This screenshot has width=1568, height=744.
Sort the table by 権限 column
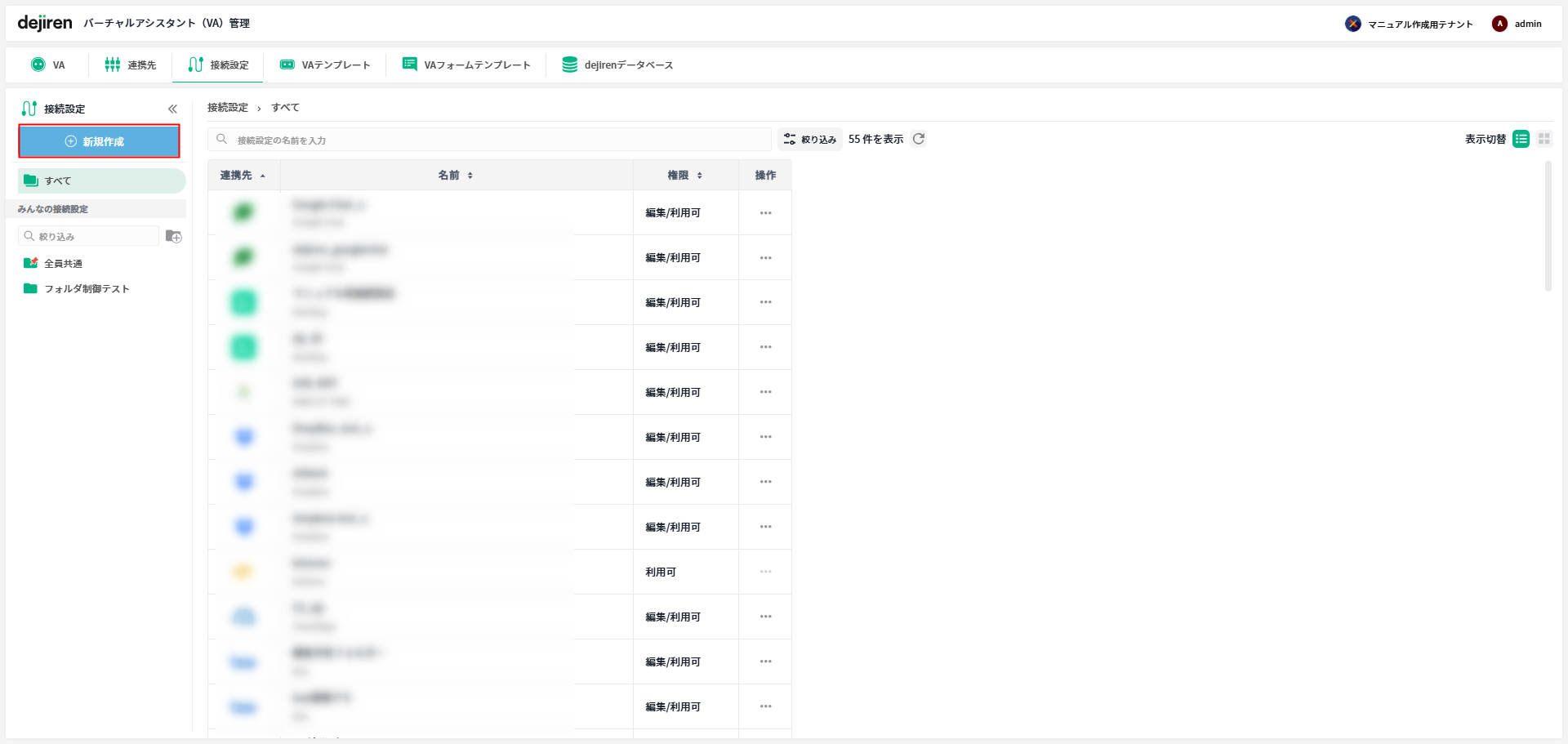click(684, 175)
